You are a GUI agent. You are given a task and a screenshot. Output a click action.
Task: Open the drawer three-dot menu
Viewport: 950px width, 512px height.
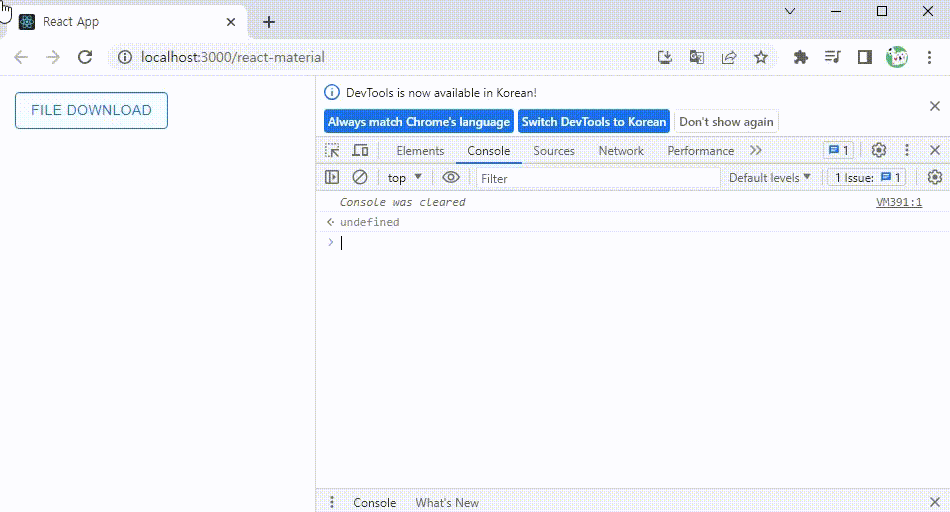coord(331,502)
